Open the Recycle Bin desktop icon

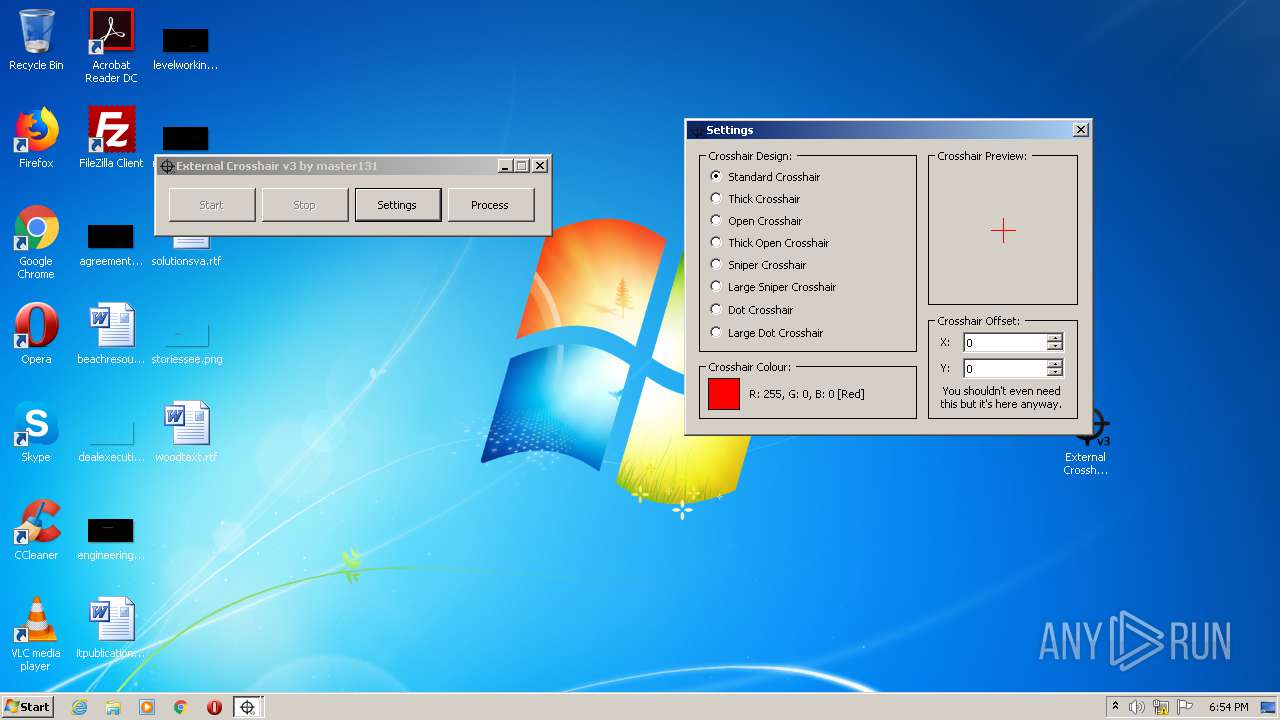point(36,40)
